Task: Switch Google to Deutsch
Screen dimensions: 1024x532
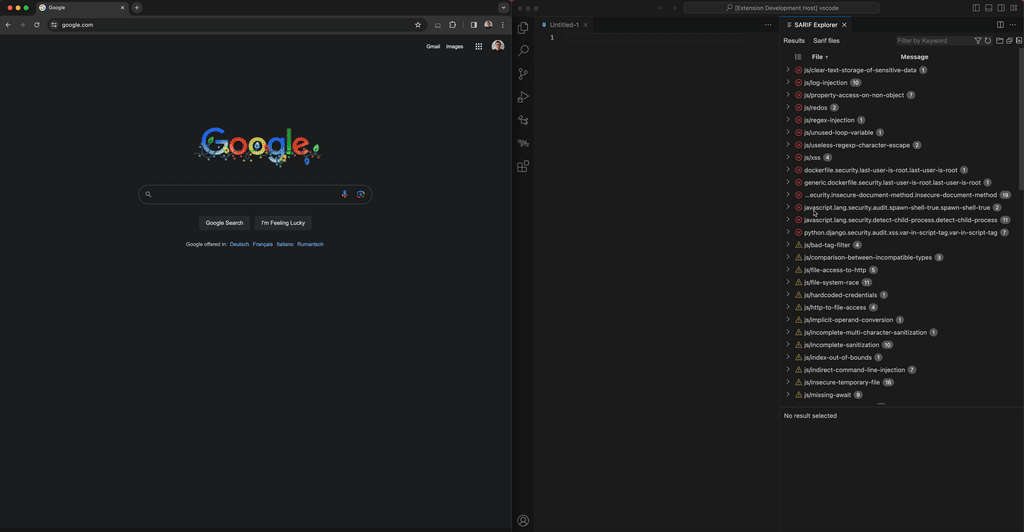Action: click(x=239, y=244)
